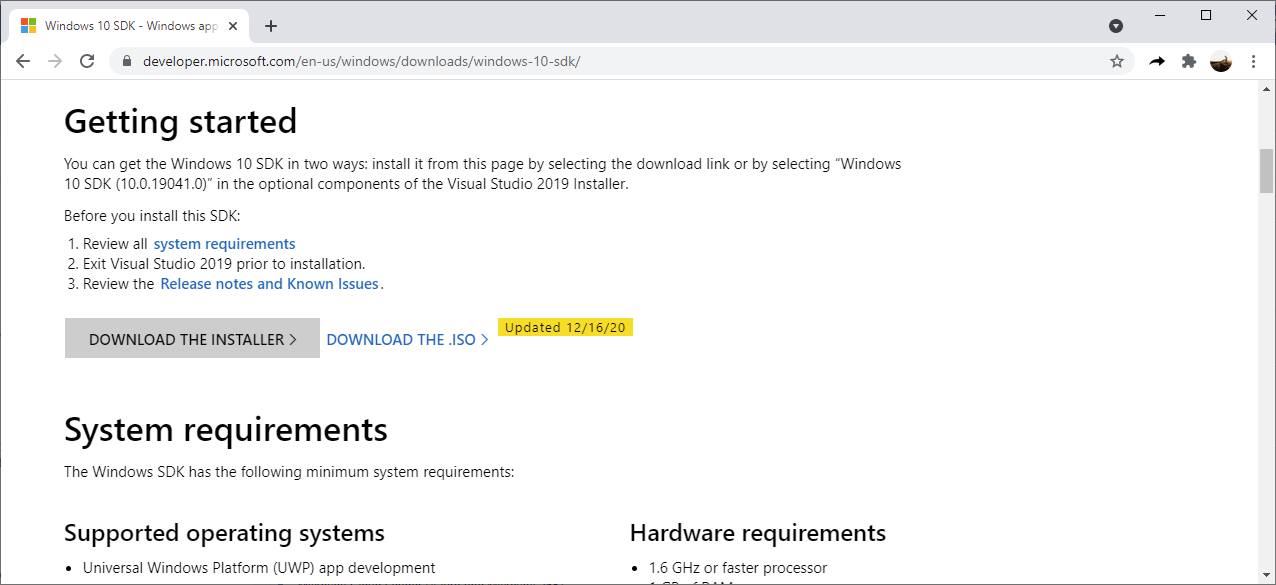This screenshot has height=585, width=1276.
Task: Maximize the Chrome window
Action: tap(1206, 15)
